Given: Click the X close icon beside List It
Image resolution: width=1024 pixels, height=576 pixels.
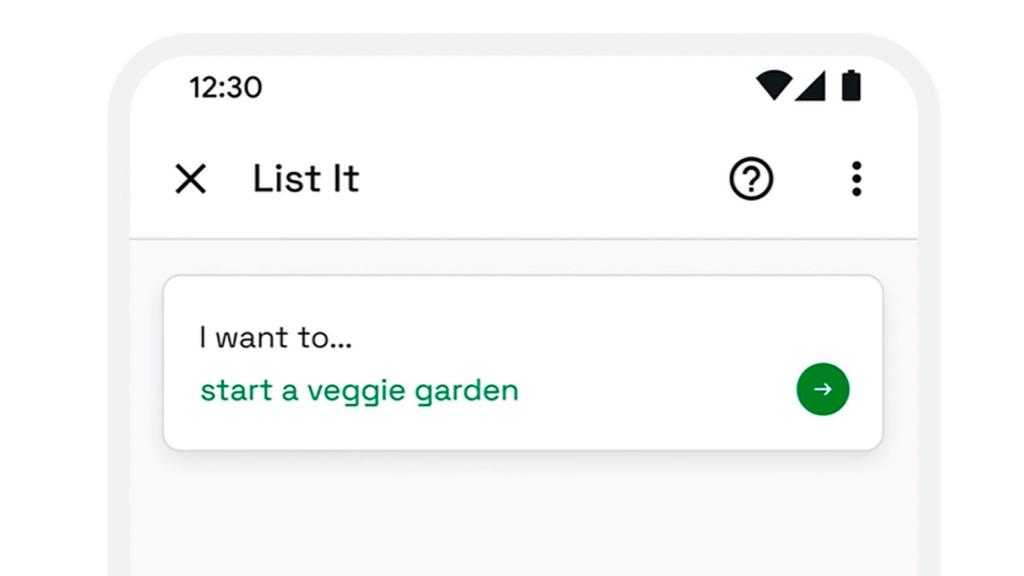Looking at the screenshot, I should [x=191, y=180].
